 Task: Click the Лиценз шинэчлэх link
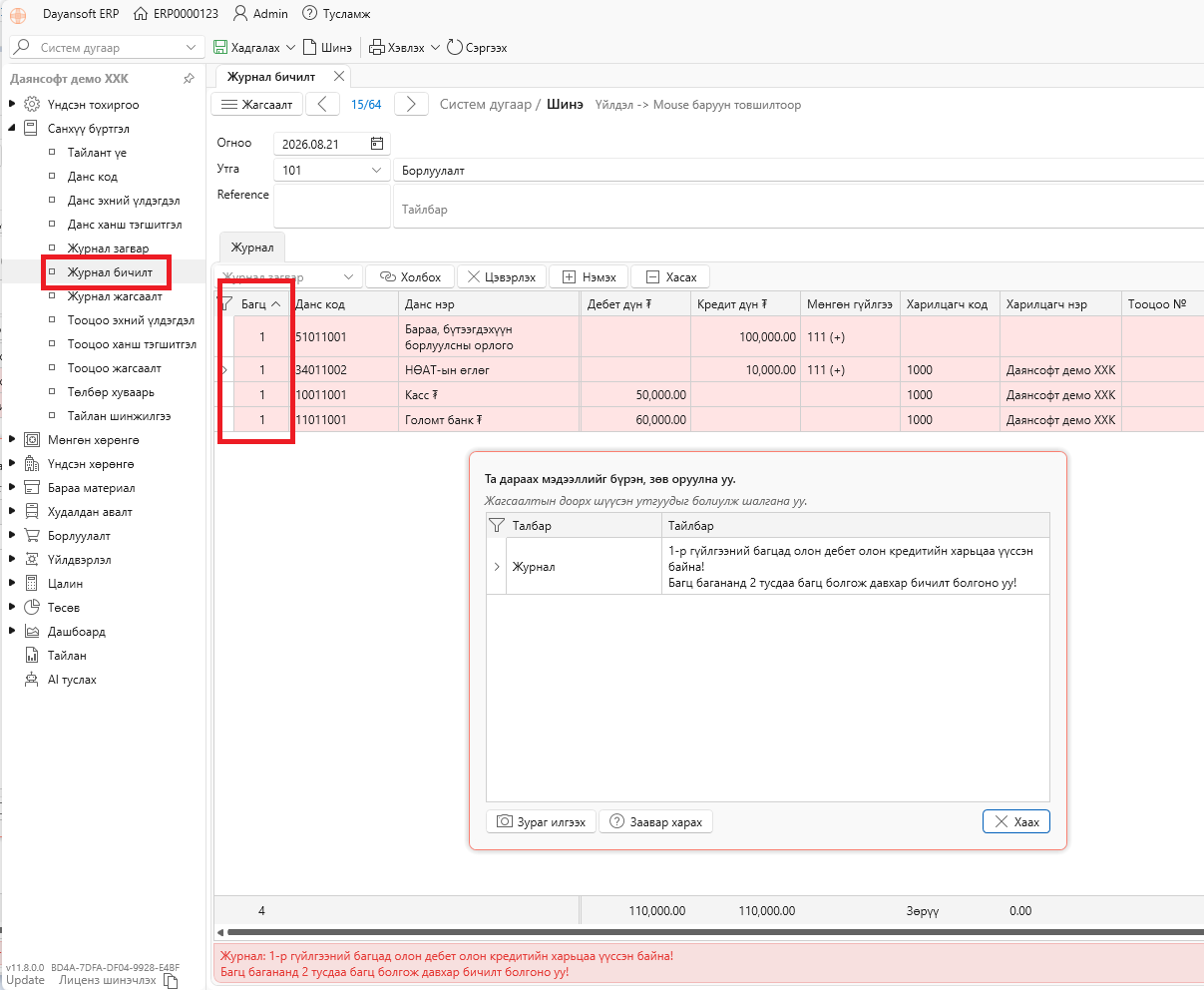pos(108,980)
